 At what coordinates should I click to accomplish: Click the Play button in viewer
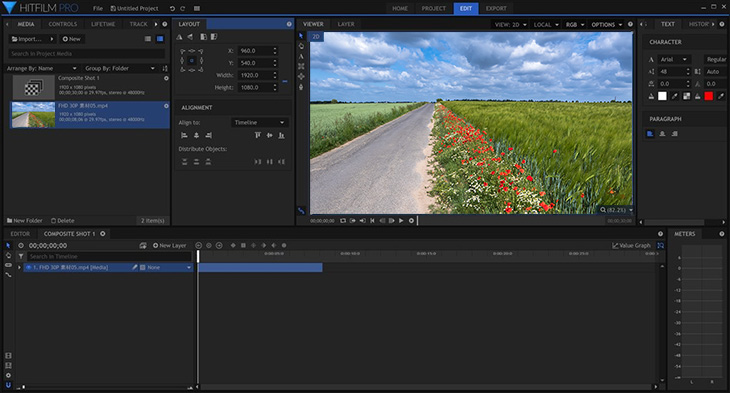click(401, 221)
